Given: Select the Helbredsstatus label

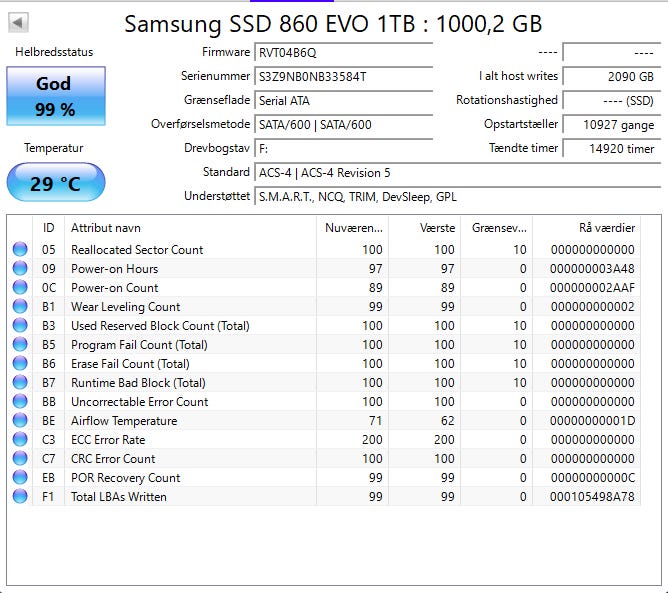Looking at the screenshot, I should tap(54, 52).
